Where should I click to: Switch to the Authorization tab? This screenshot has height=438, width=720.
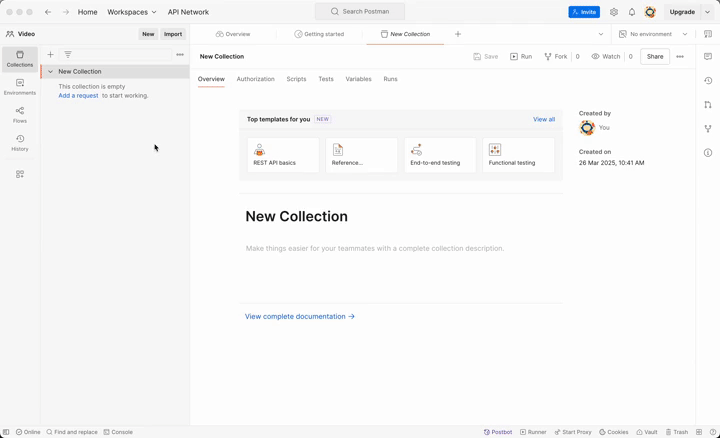[255, 79]
